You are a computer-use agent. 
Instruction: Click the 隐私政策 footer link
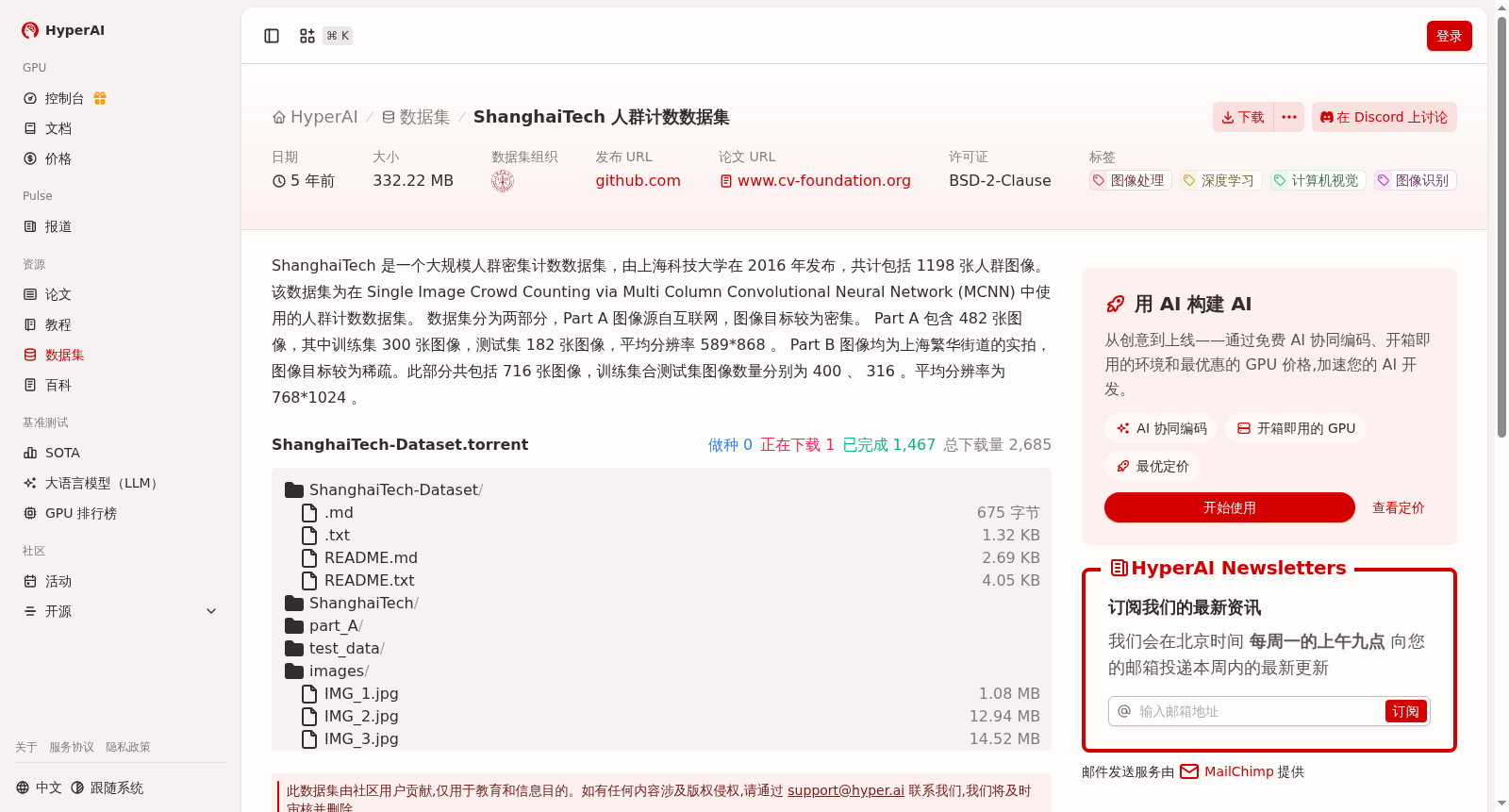pyautogui.click(x=128, y=747)
